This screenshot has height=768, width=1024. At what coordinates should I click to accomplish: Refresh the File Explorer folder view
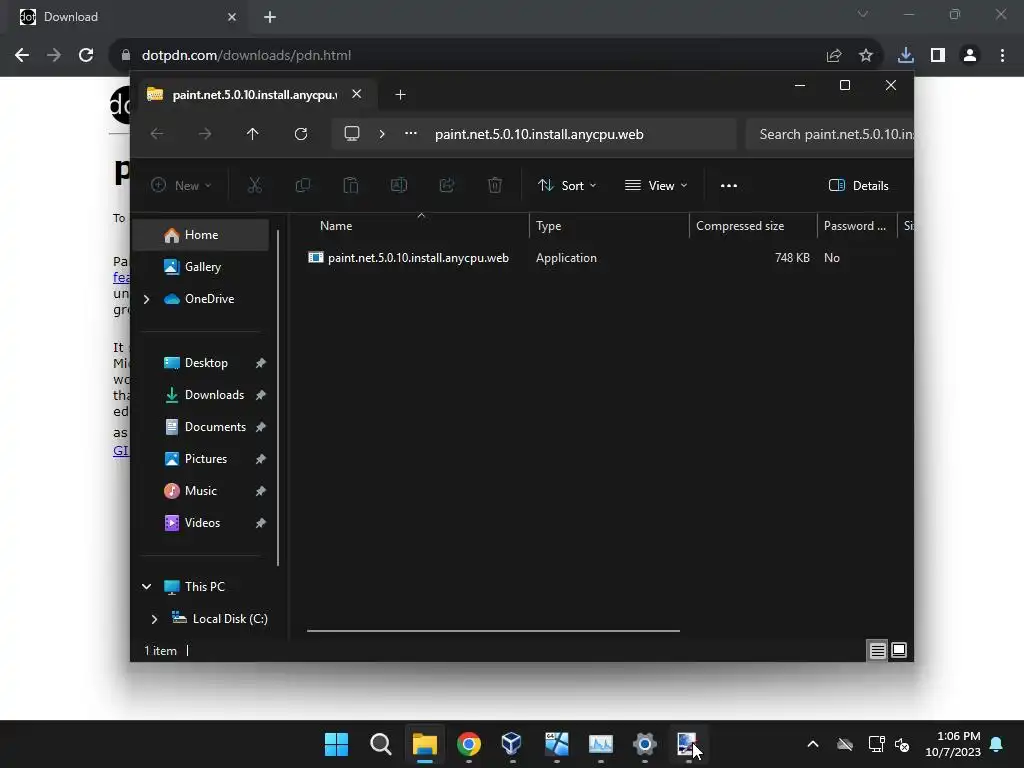point(300,134)
